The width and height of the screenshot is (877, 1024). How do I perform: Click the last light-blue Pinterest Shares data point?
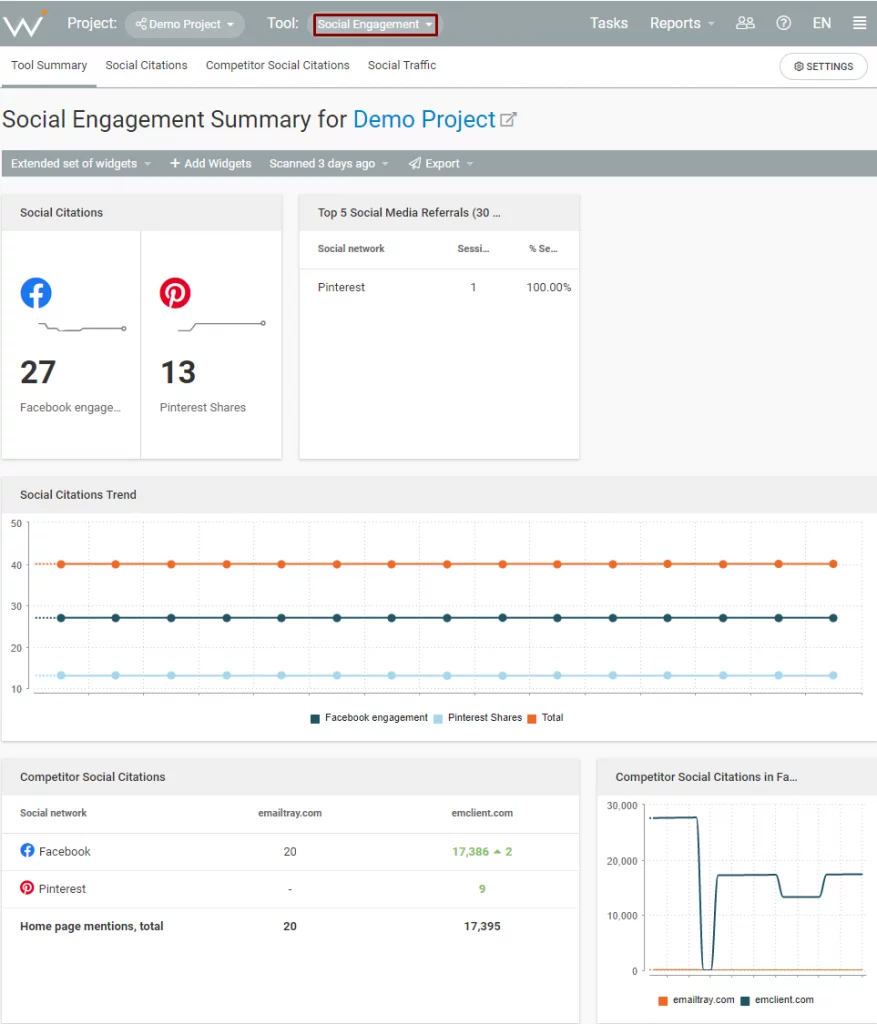[x=833, y=675]
